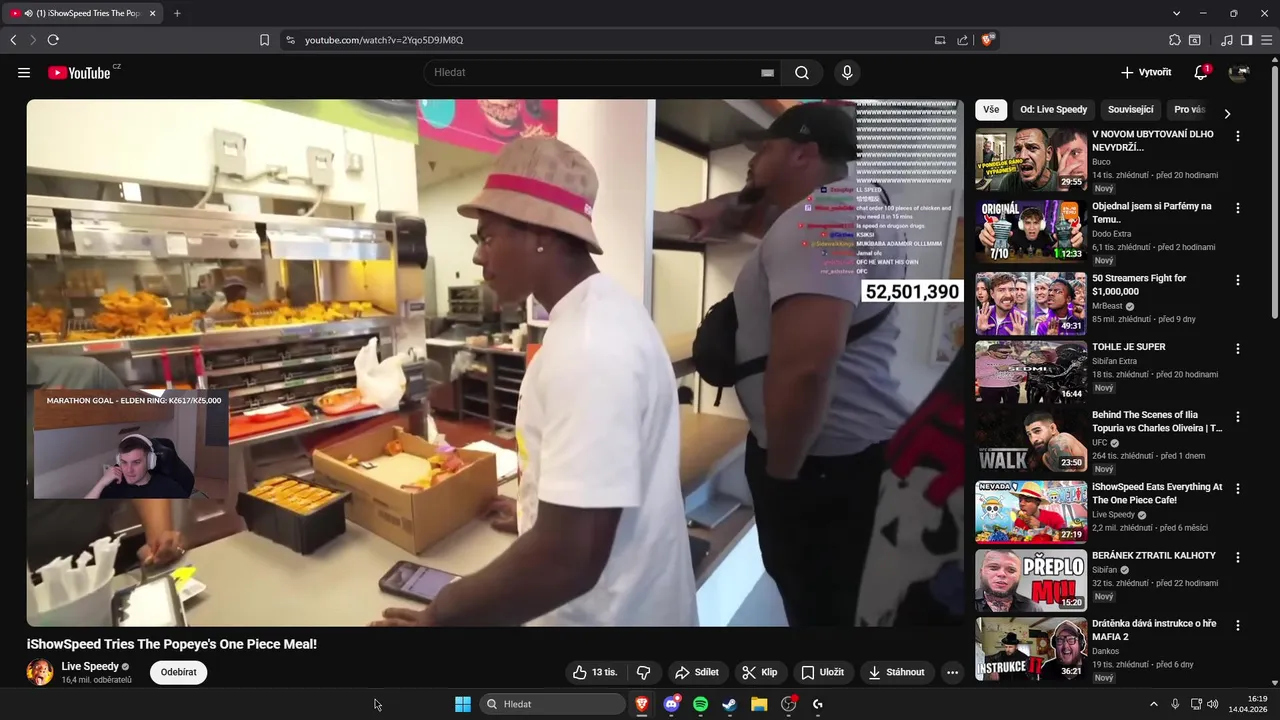Open the Windows Start menu
Image resolution: width=1280 pixels, height=720 pixels.
463,704
